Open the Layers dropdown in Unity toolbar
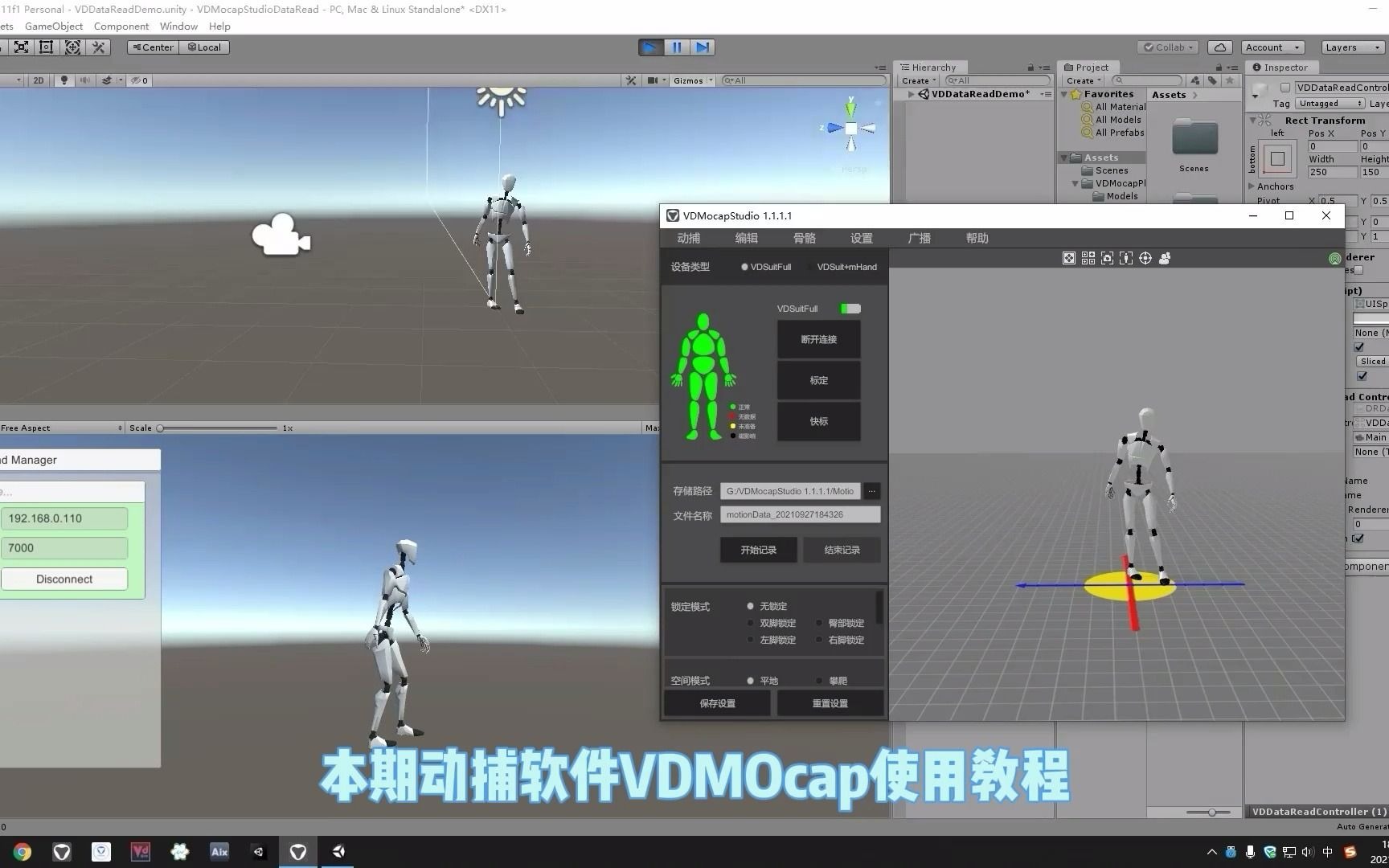Viewport: 1389px width, 868px height. tap(1351, 47)
